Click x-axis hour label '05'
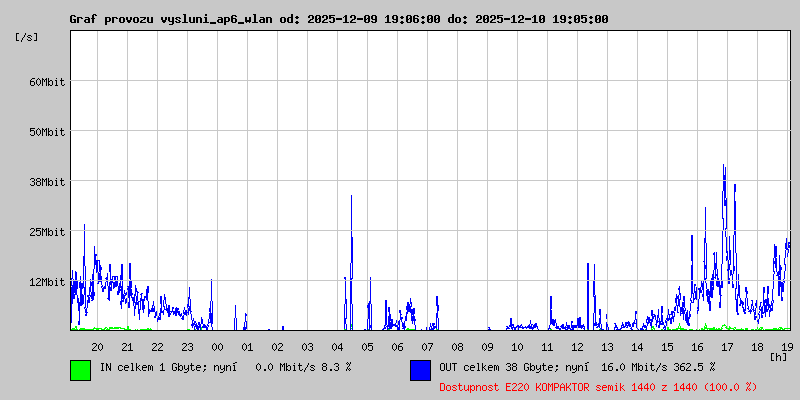This screenshot has height=400, width=800. [x=367, y=347]
